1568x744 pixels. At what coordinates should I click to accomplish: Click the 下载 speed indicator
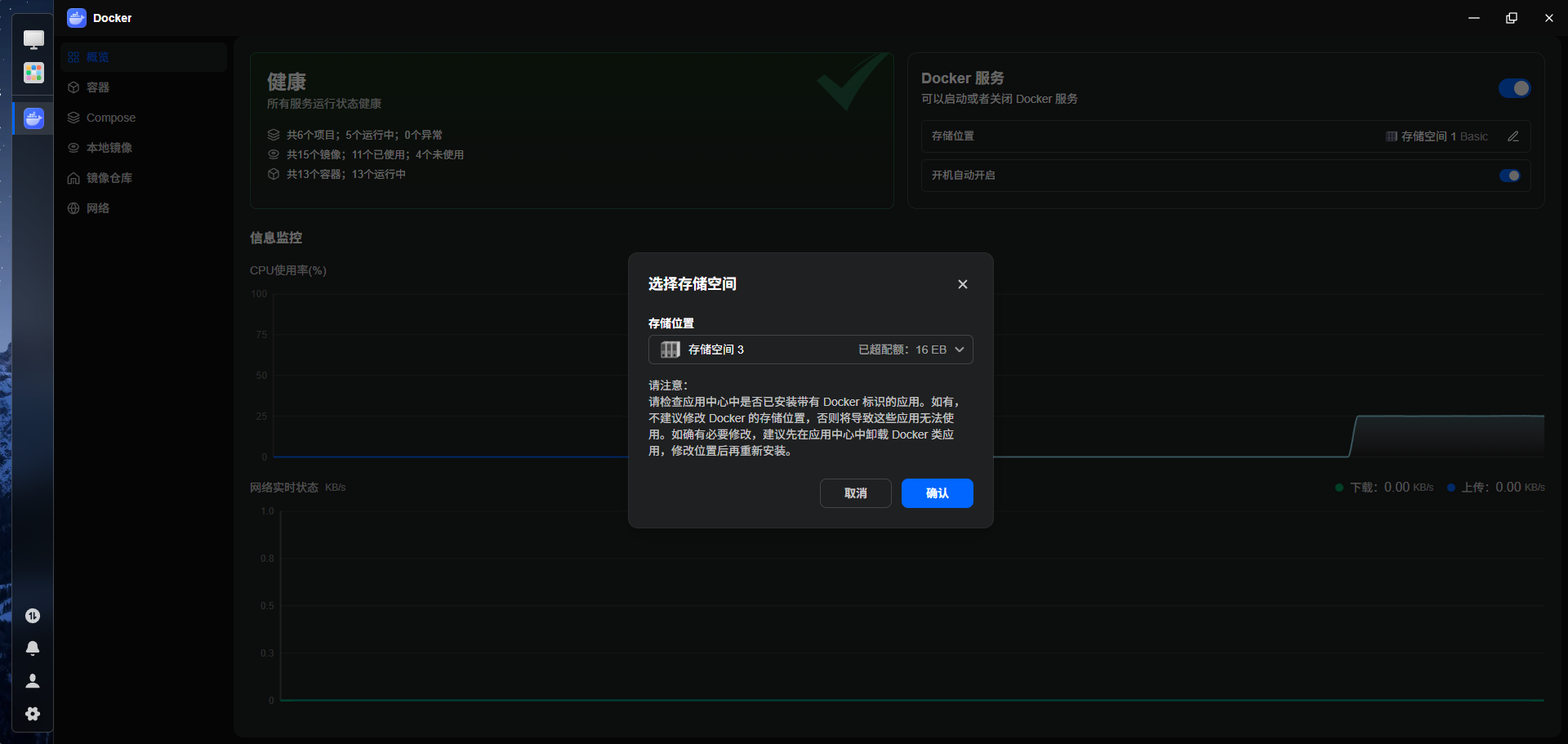1384,488
